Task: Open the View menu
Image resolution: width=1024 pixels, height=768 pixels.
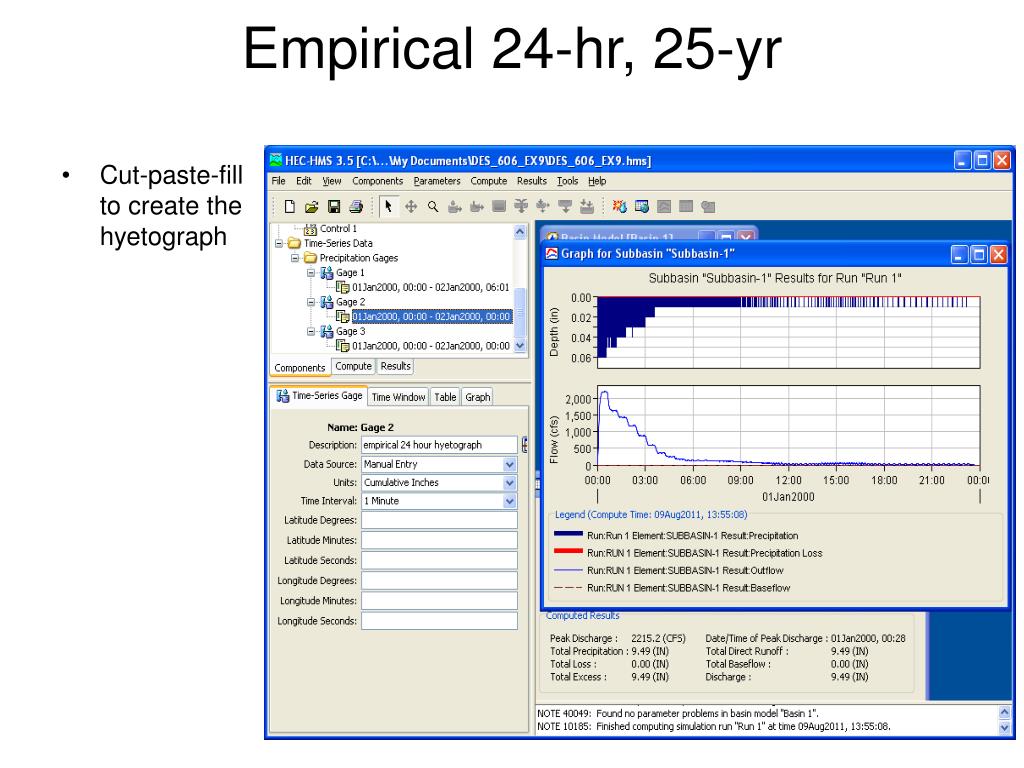Action: [332, 181]
